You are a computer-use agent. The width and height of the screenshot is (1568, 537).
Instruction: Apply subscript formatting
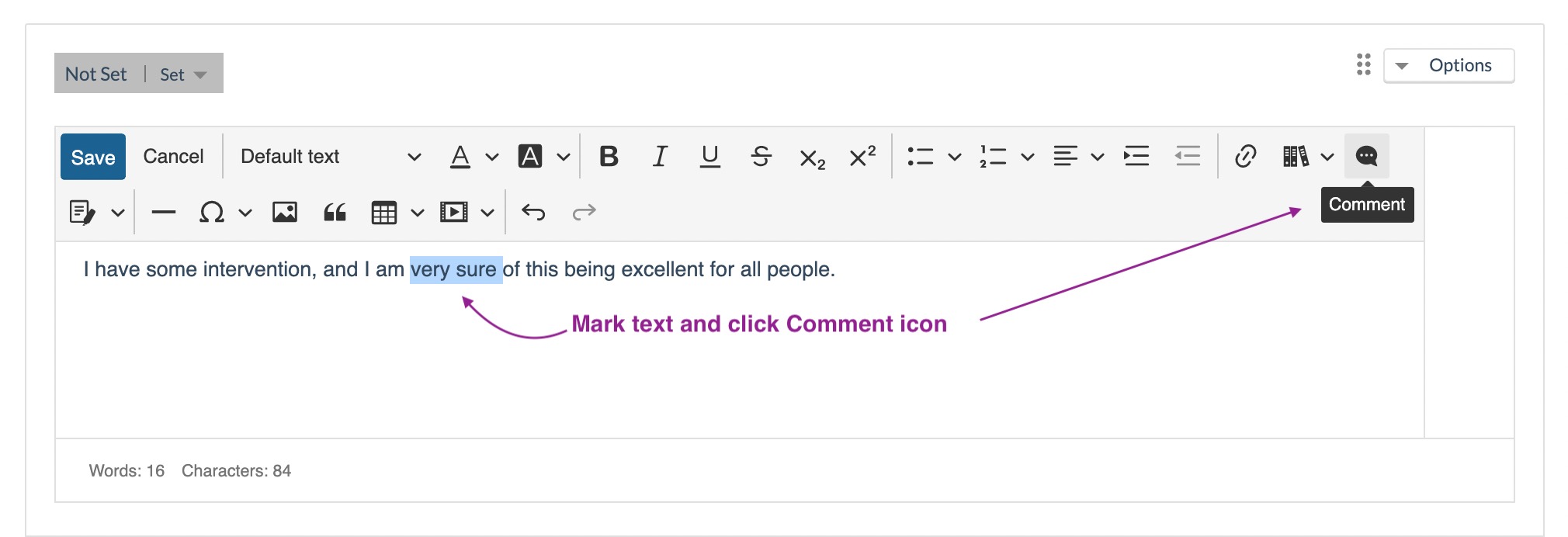click(x=812, y=158)
